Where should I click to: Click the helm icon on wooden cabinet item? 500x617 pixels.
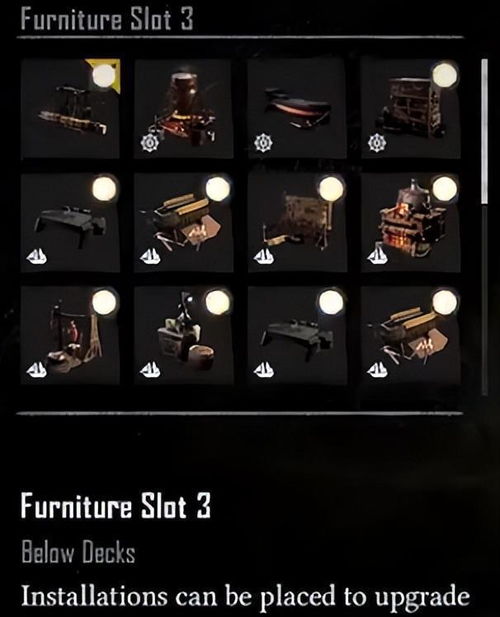[x=376, y=143]
